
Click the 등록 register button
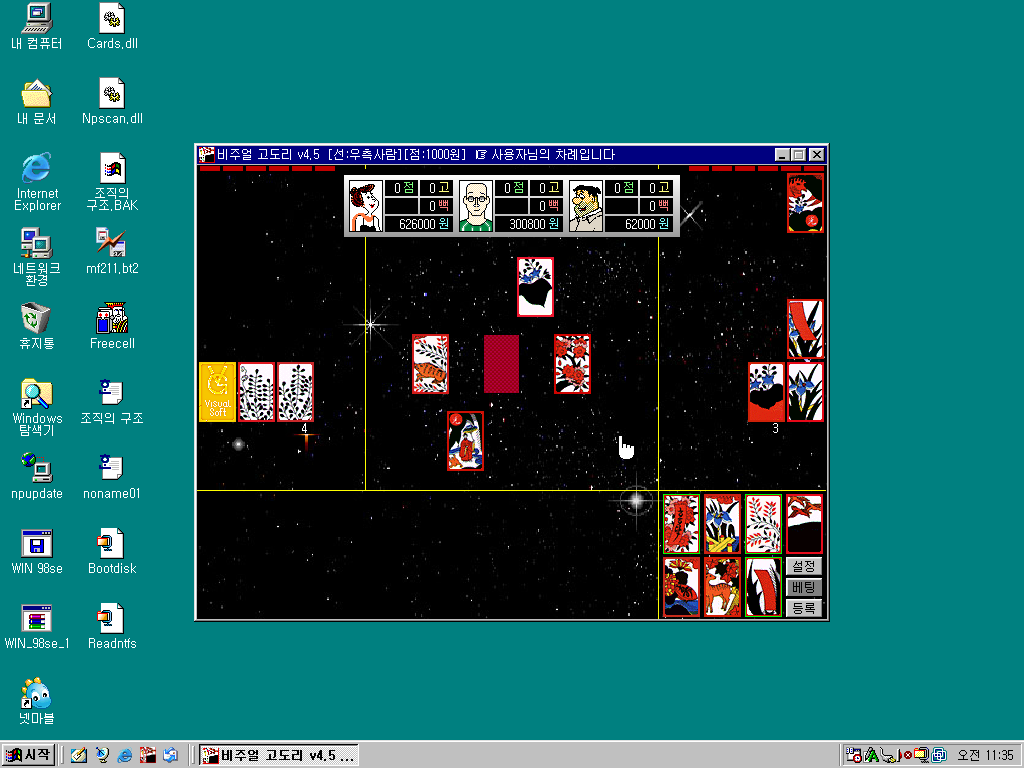point(804,608)
